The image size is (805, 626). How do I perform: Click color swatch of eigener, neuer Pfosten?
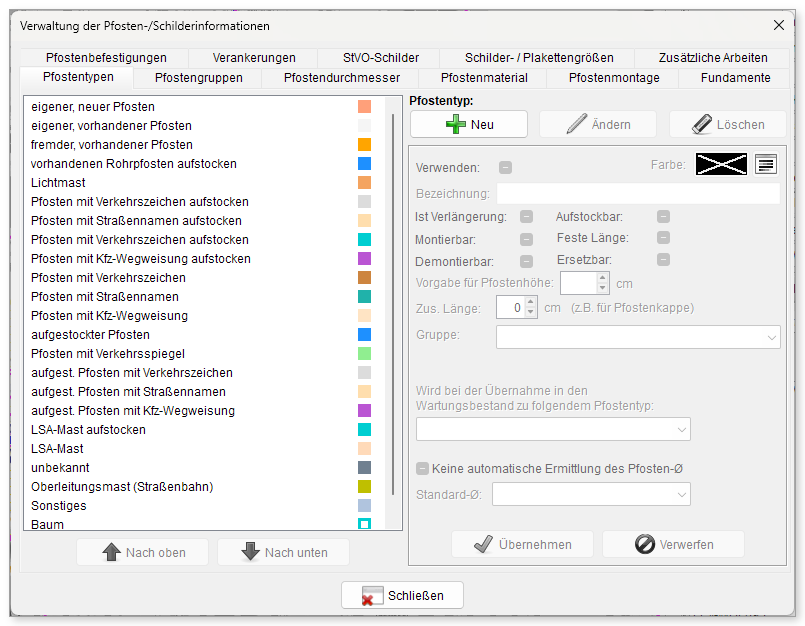point(365,106)
